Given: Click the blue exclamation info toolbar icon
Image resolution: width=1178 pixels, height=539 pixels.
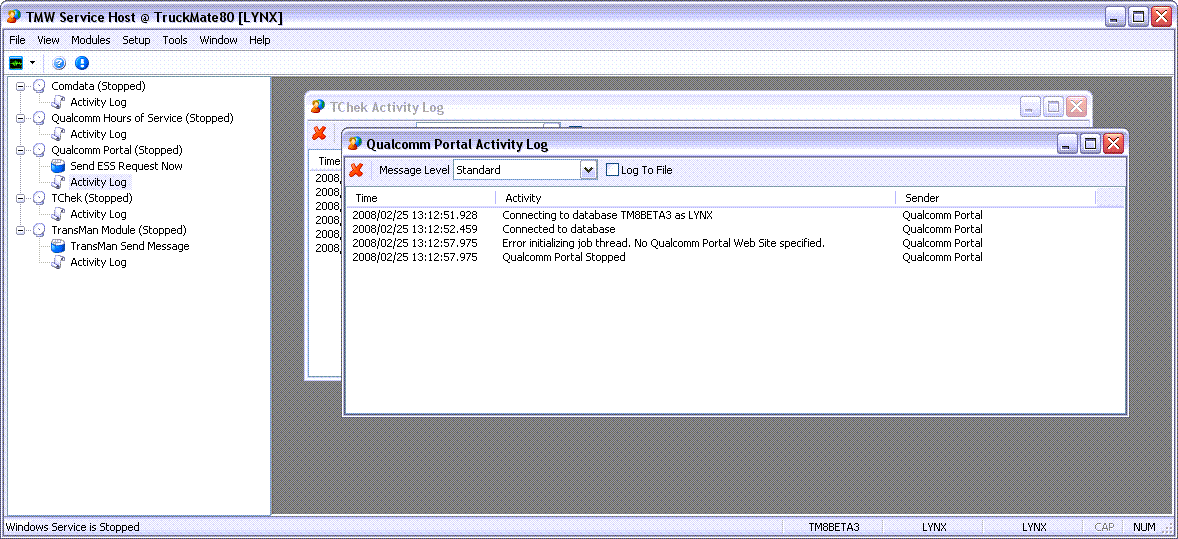Looking at the screenshot, I should point(82,63).
